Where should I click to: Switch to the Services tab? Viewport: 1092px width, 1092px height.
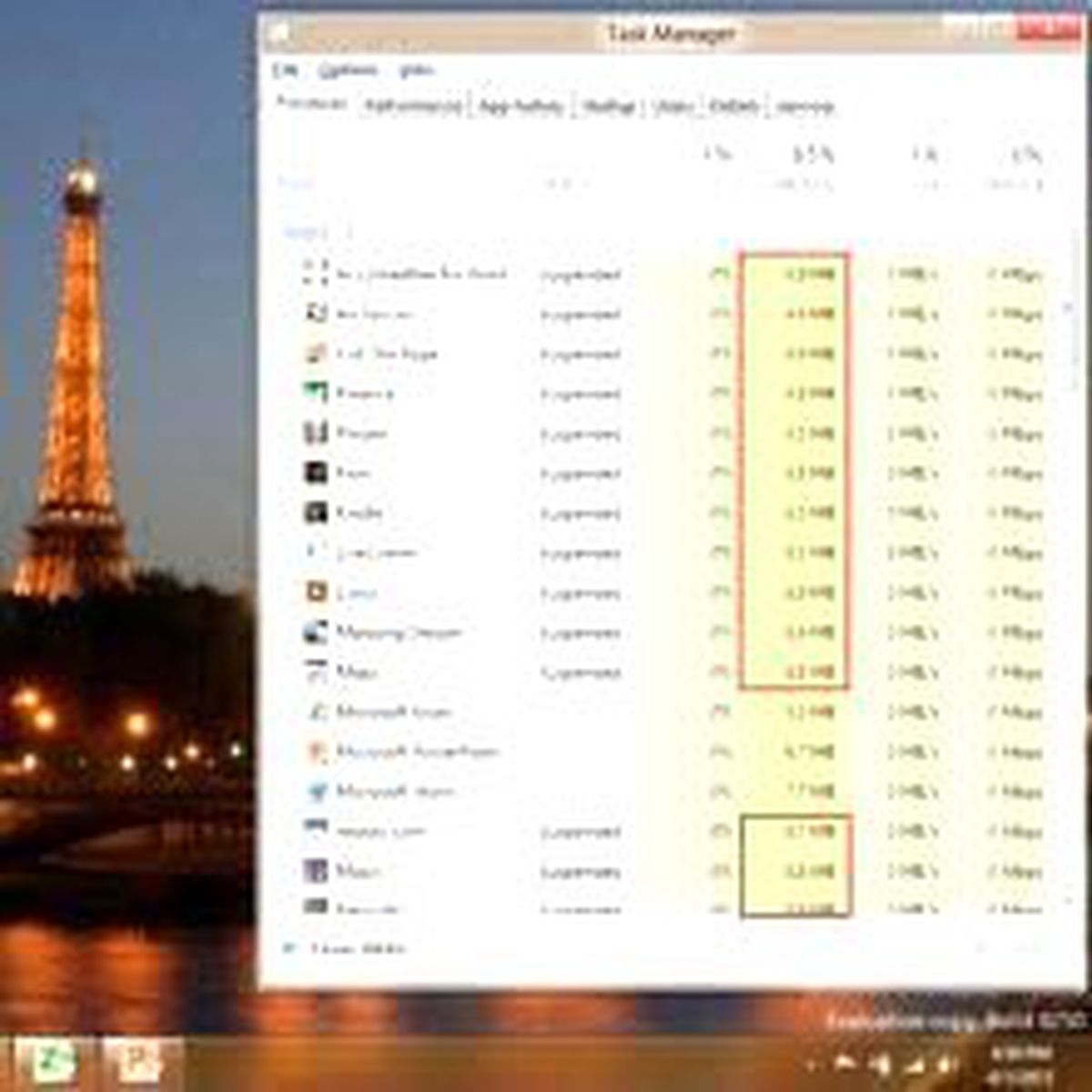(x=804, y=106)
